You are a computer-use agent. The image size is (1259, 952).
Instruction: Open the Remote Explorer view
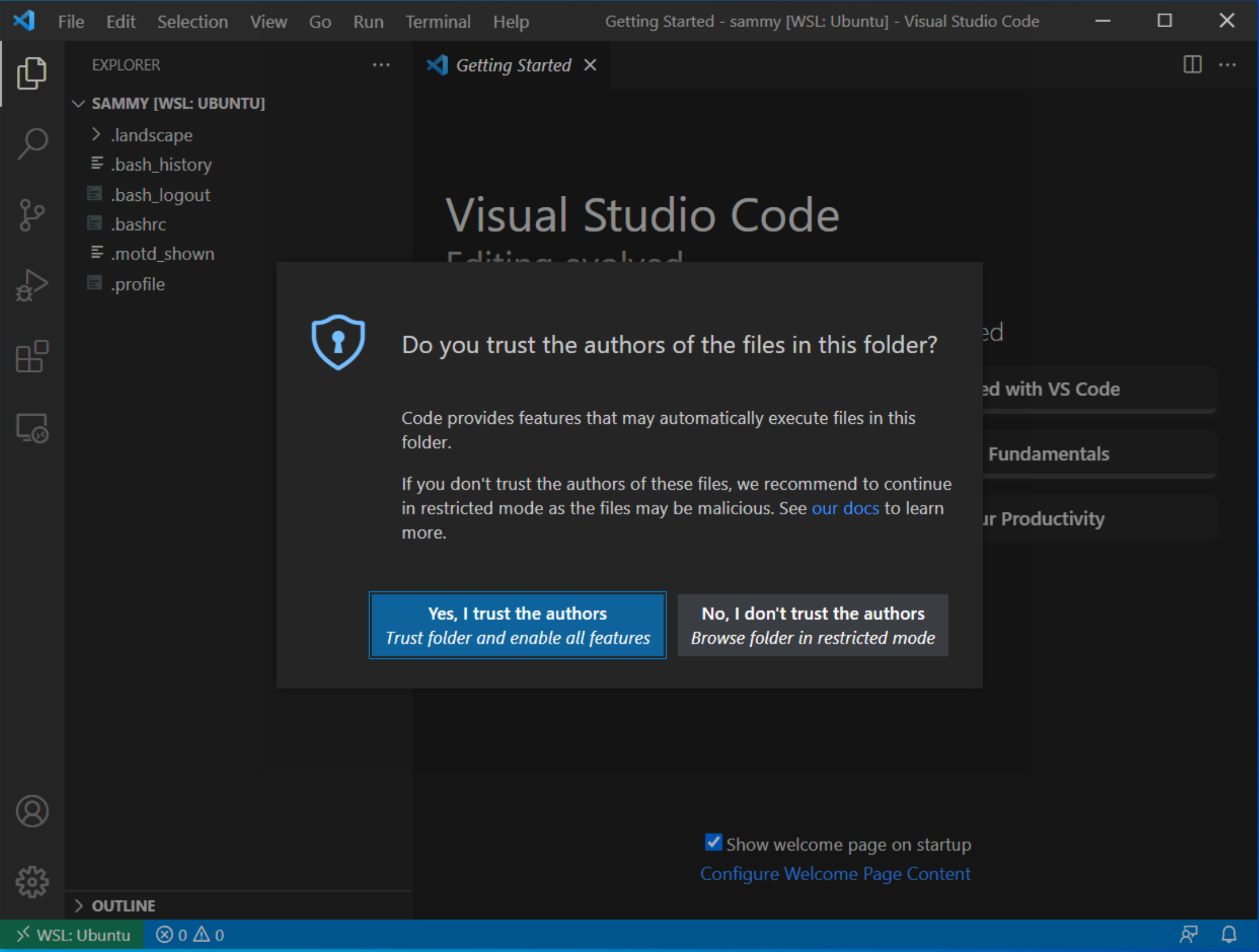click(32, 429)
